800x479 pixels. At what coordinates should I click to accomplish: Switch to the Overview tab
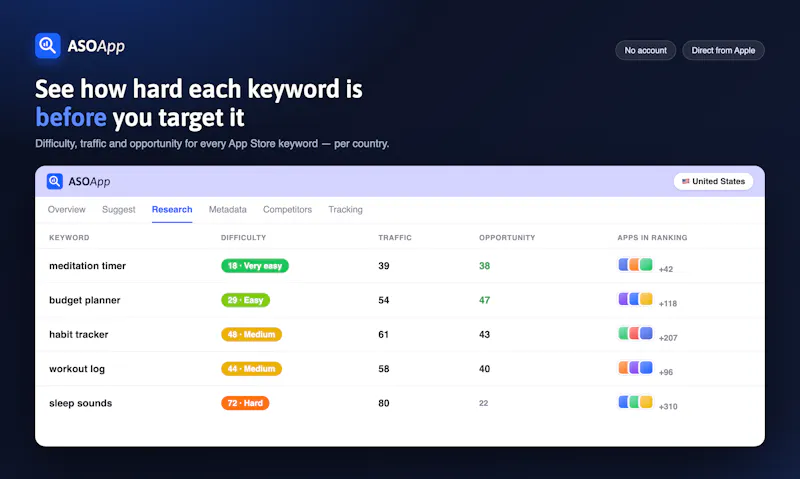click(66, 210)
